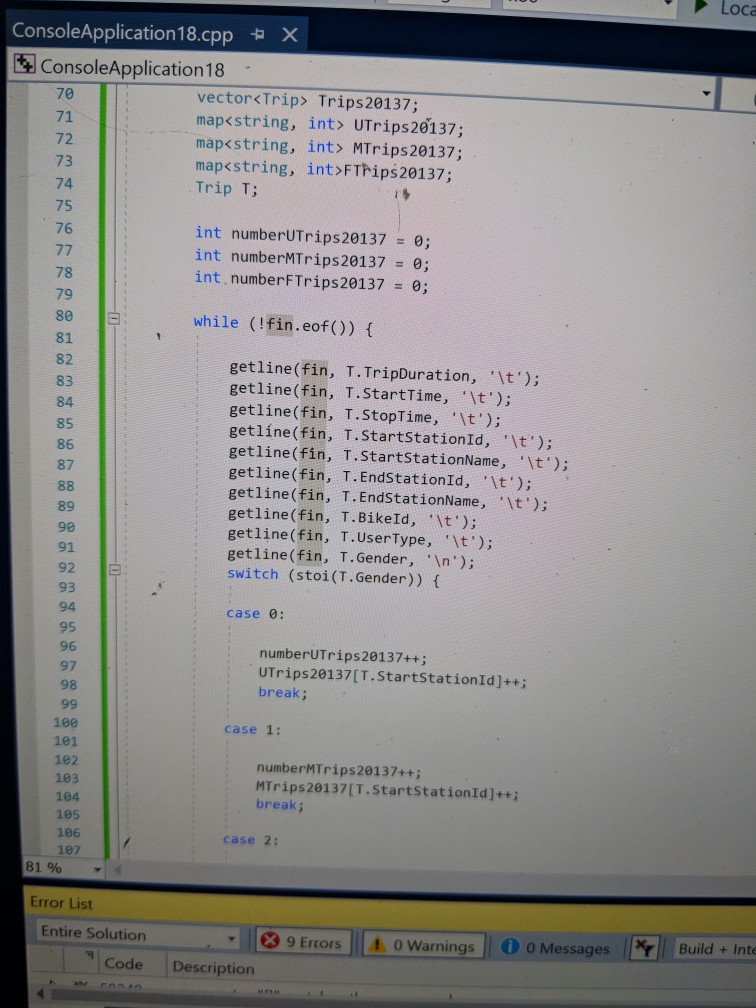Image resolution: width=756 pixels, height=1008 pixels.
Task: Click the 'while (!fin.eof()) {' statement
Action: tap(284, 325)
